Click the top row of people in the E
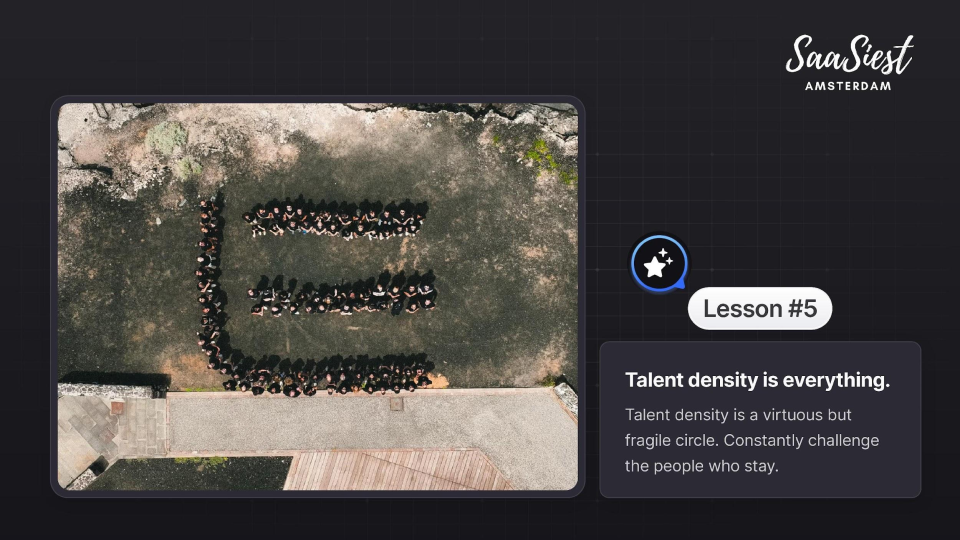Screen dimensions: 960x540 click(335, 219)
